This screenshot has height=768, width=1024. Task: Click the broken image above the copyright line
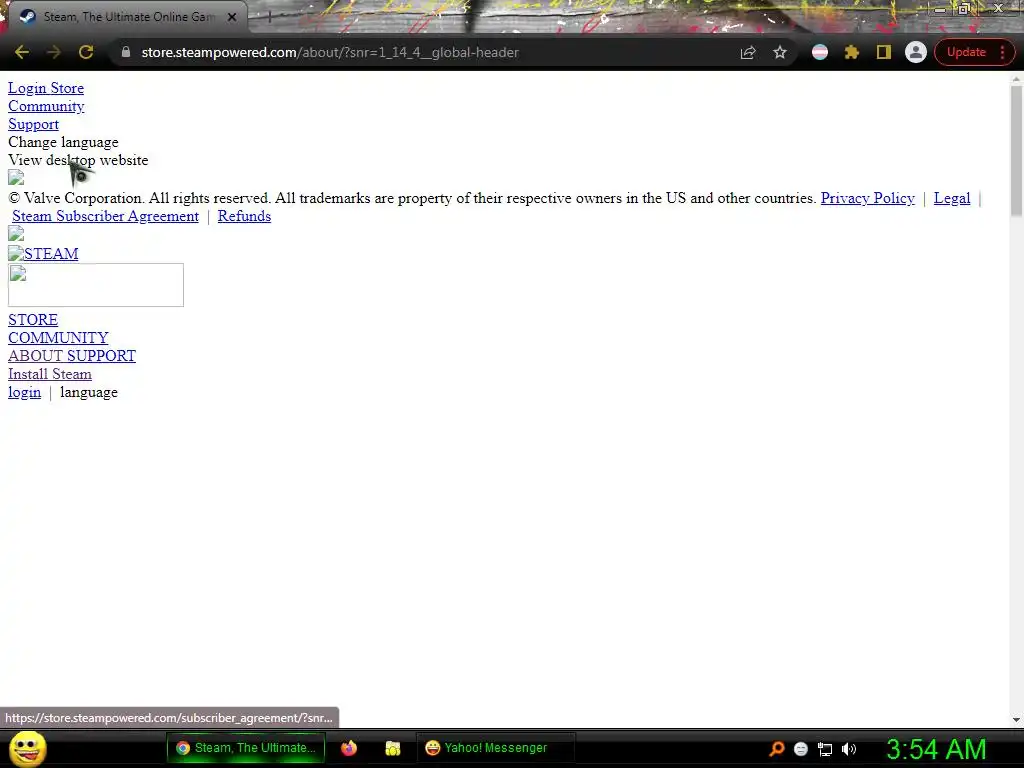point(16,178)
